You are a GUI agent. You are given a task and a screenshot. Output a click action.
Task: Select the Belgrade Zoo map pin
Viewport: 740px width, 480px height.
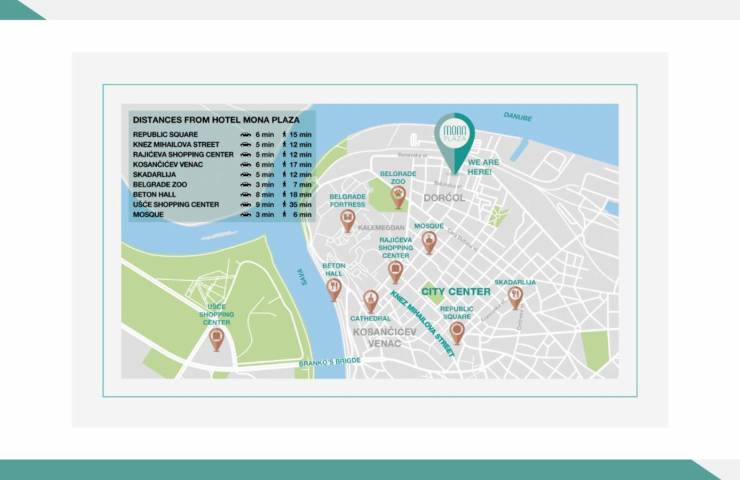point(398,196)
